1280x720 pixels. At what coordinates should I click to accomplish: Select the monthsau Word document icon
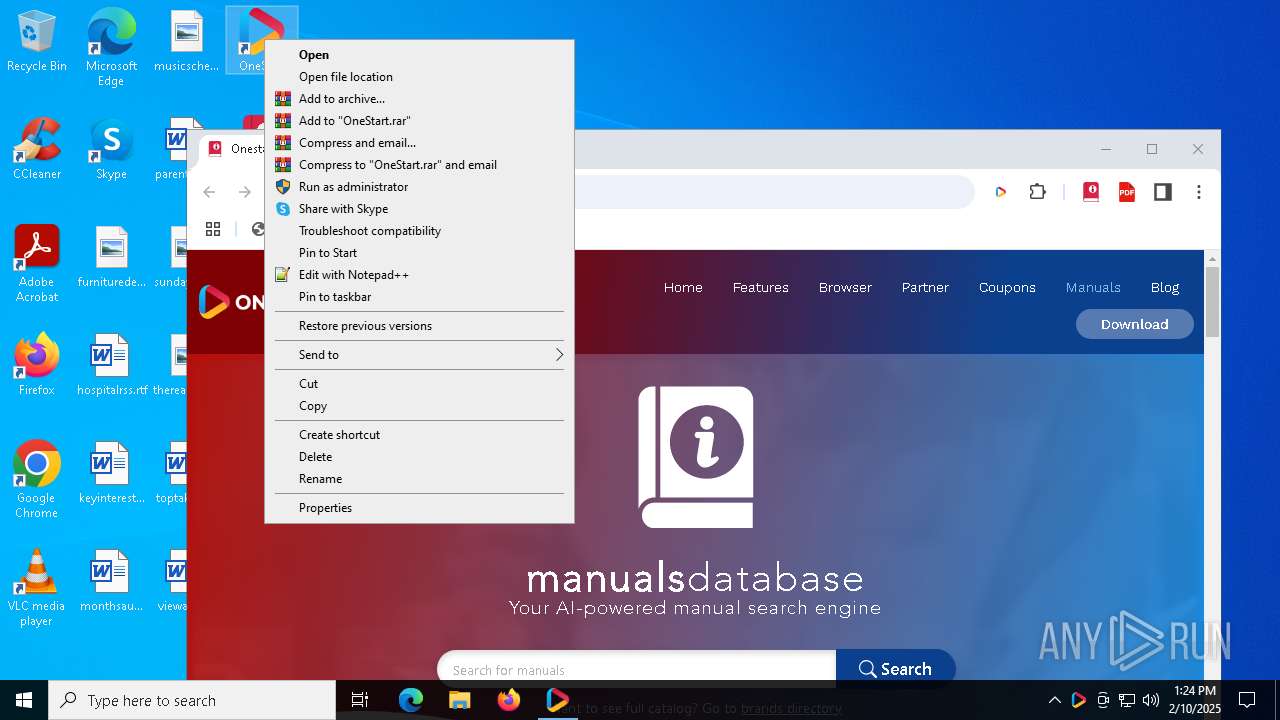pos(111,581)
